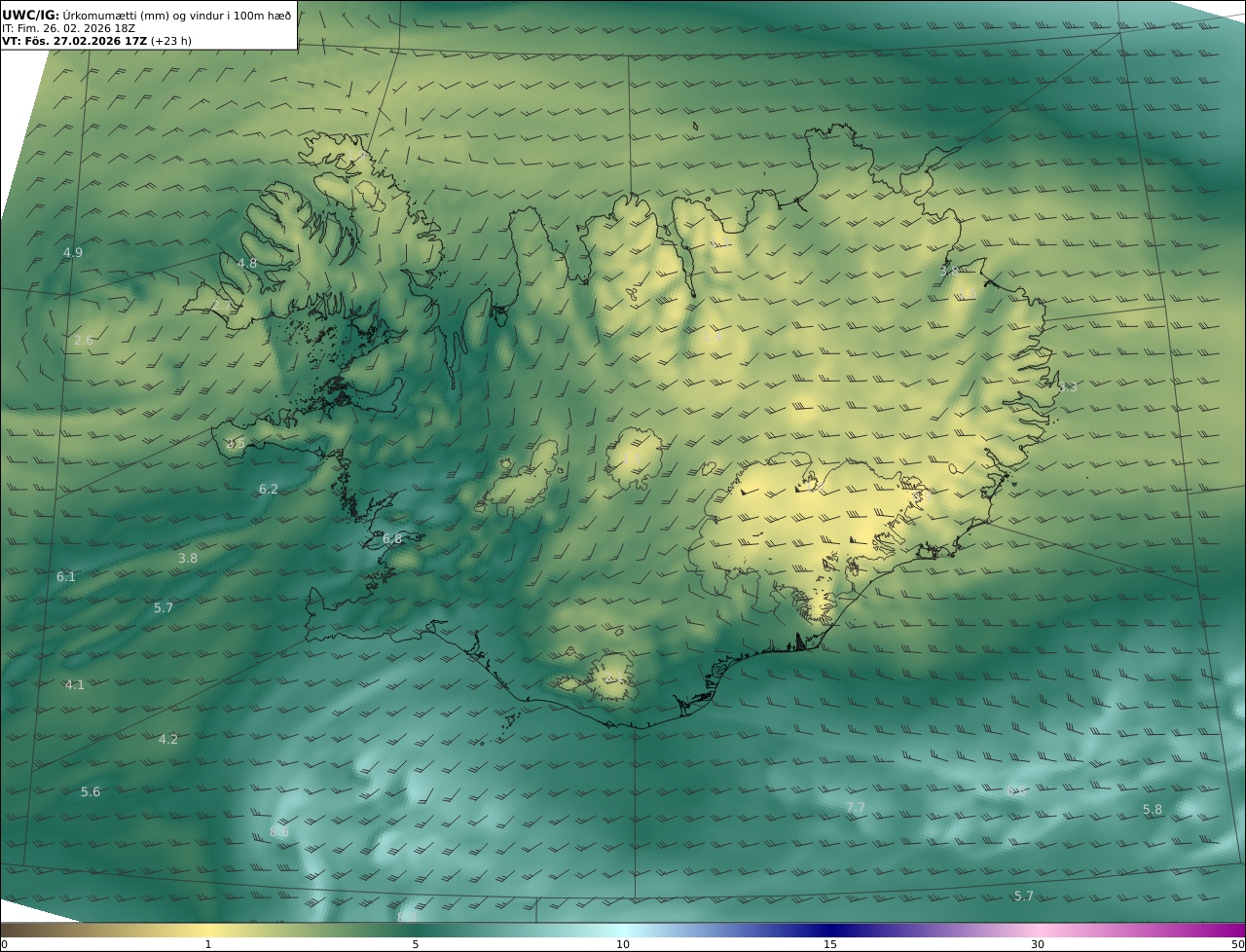Click the UWC/IG title label
The height and width of the screenshot is (952, 1246).
pos(32,16)
